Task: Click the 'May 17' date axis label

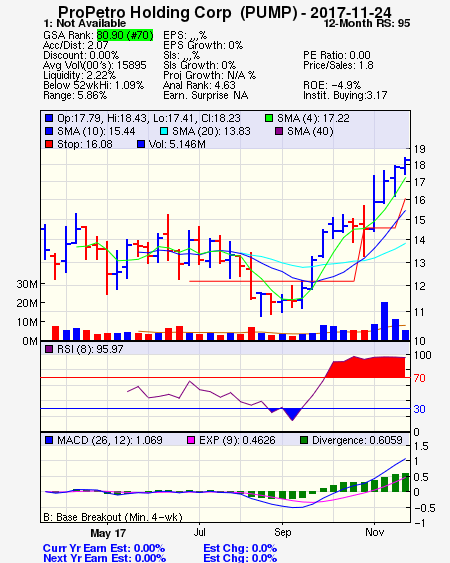Action: click(108, 533)
